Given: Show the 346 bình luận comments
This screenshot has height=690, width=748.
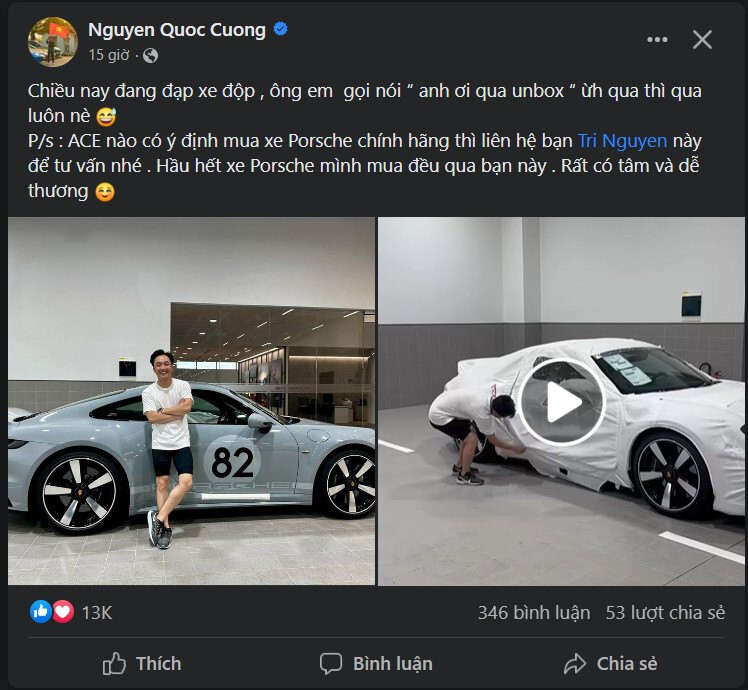Looking at the screenshot, I should pos(533,612).
